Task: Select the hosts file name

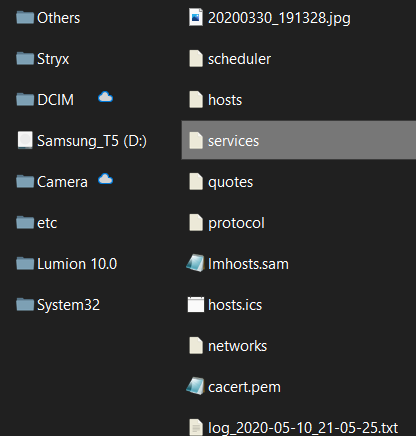Action: [x=225, y=100]
